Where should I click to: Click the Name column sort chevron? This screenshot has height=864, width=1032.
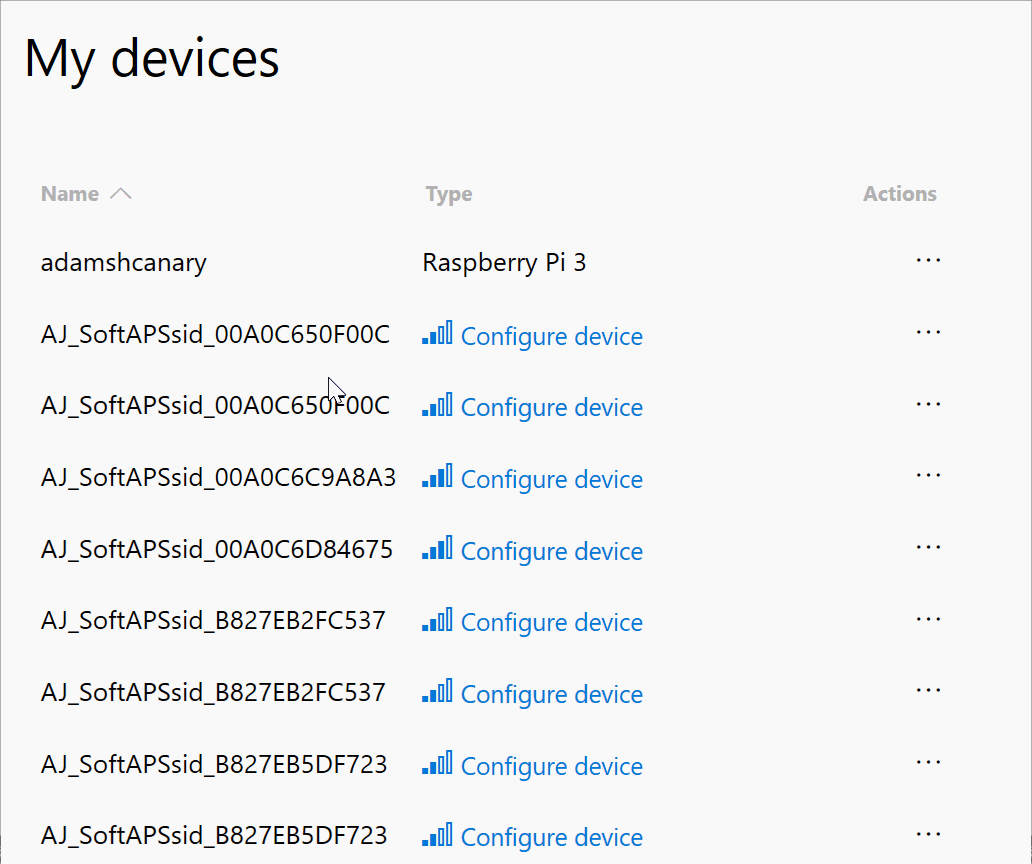pyautogui.click(x=120, y=193)
